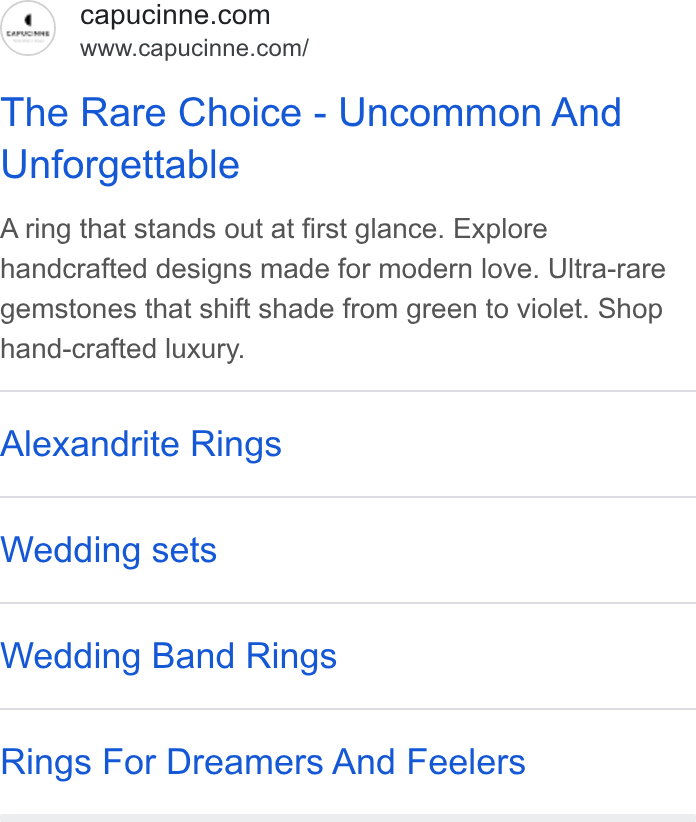This screenshot has width=696, height=822.
Task: Visit Rings For Dreamers And Feelers link
Action: [263, 762]
